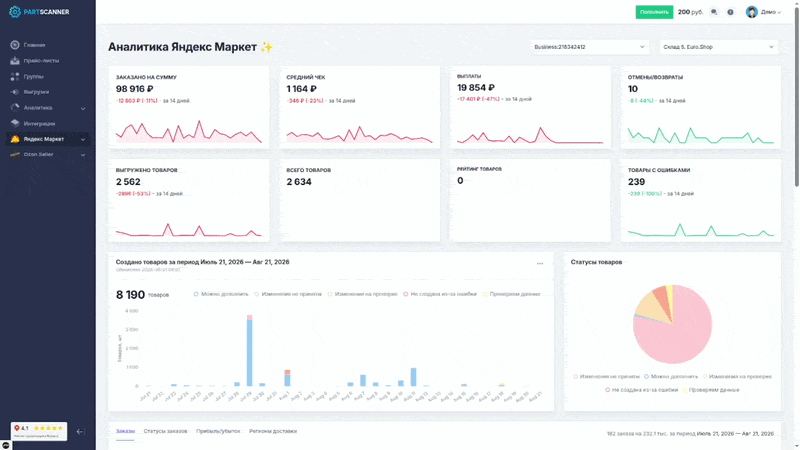
Task: Open Прайс-листы menu item
Action: (x=41, y=61)
